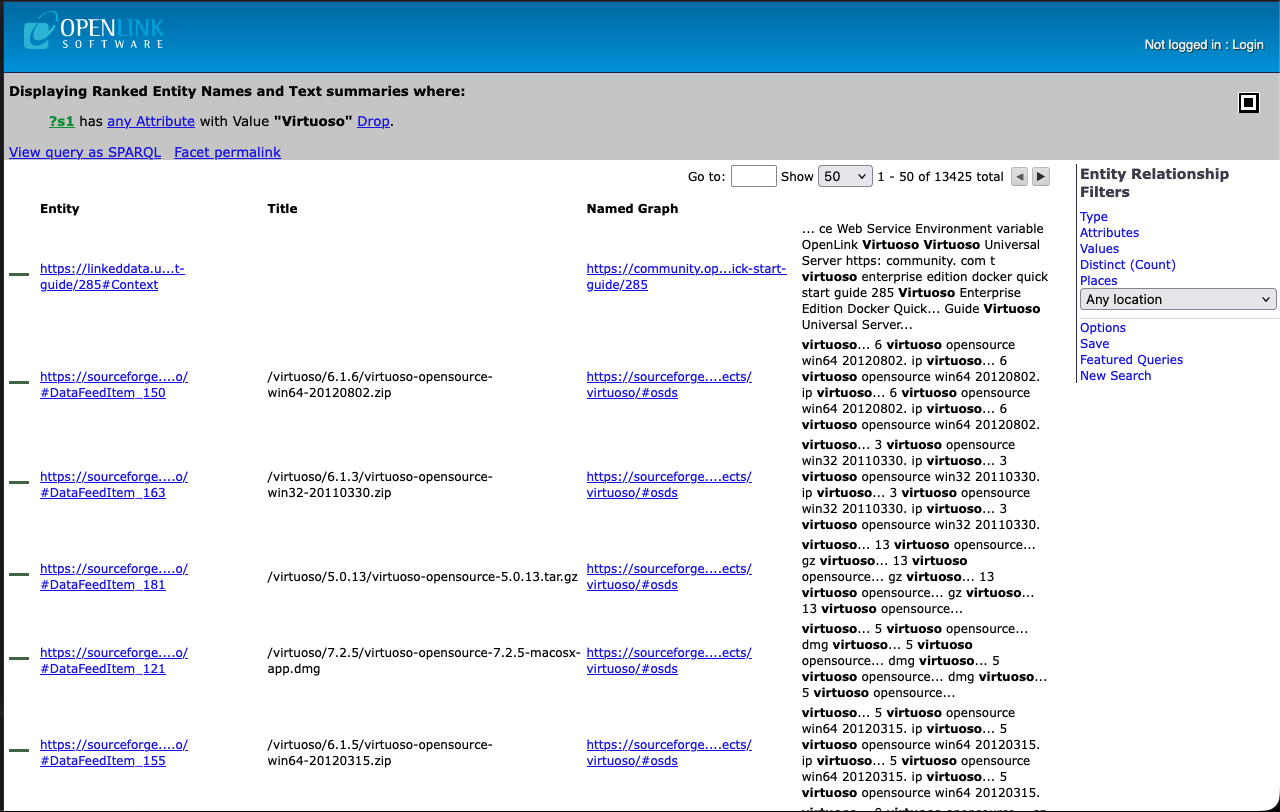
Task: Expand the Any location dropdown
Action: point(1178,299)
